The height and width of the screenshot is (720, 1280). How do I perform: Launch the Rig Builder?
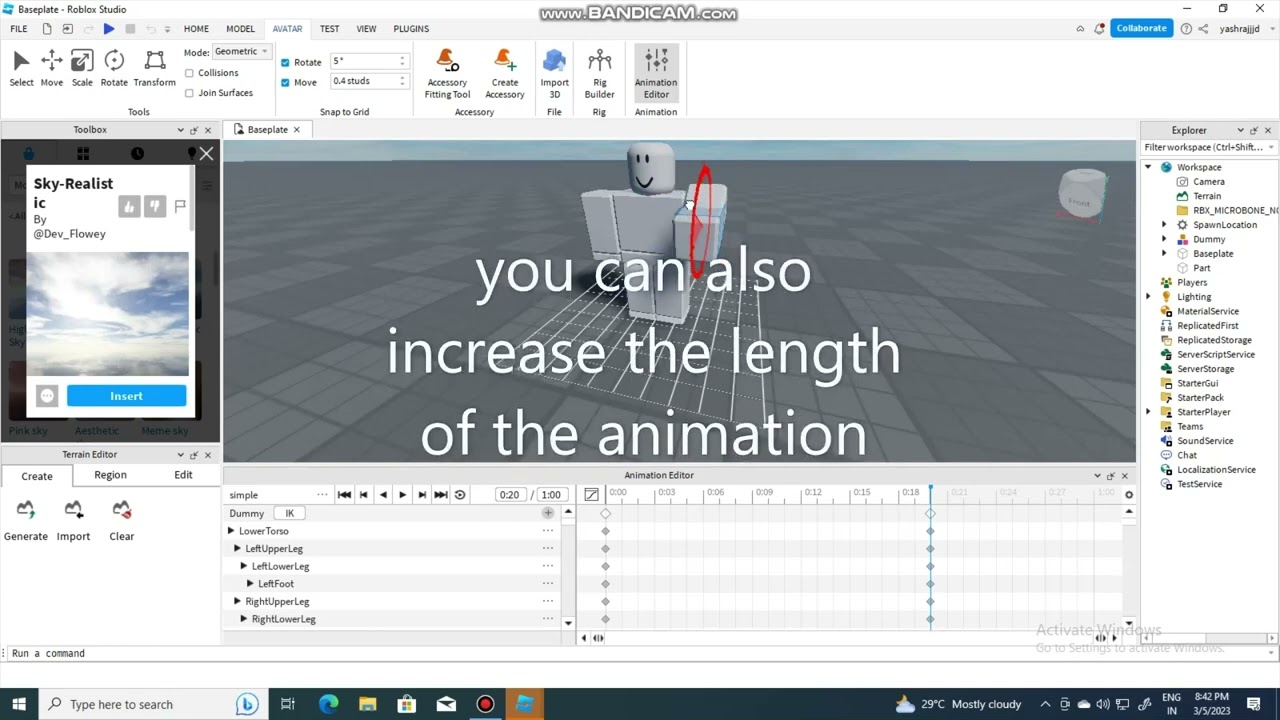pyautogui.click(x=599, y=73)
